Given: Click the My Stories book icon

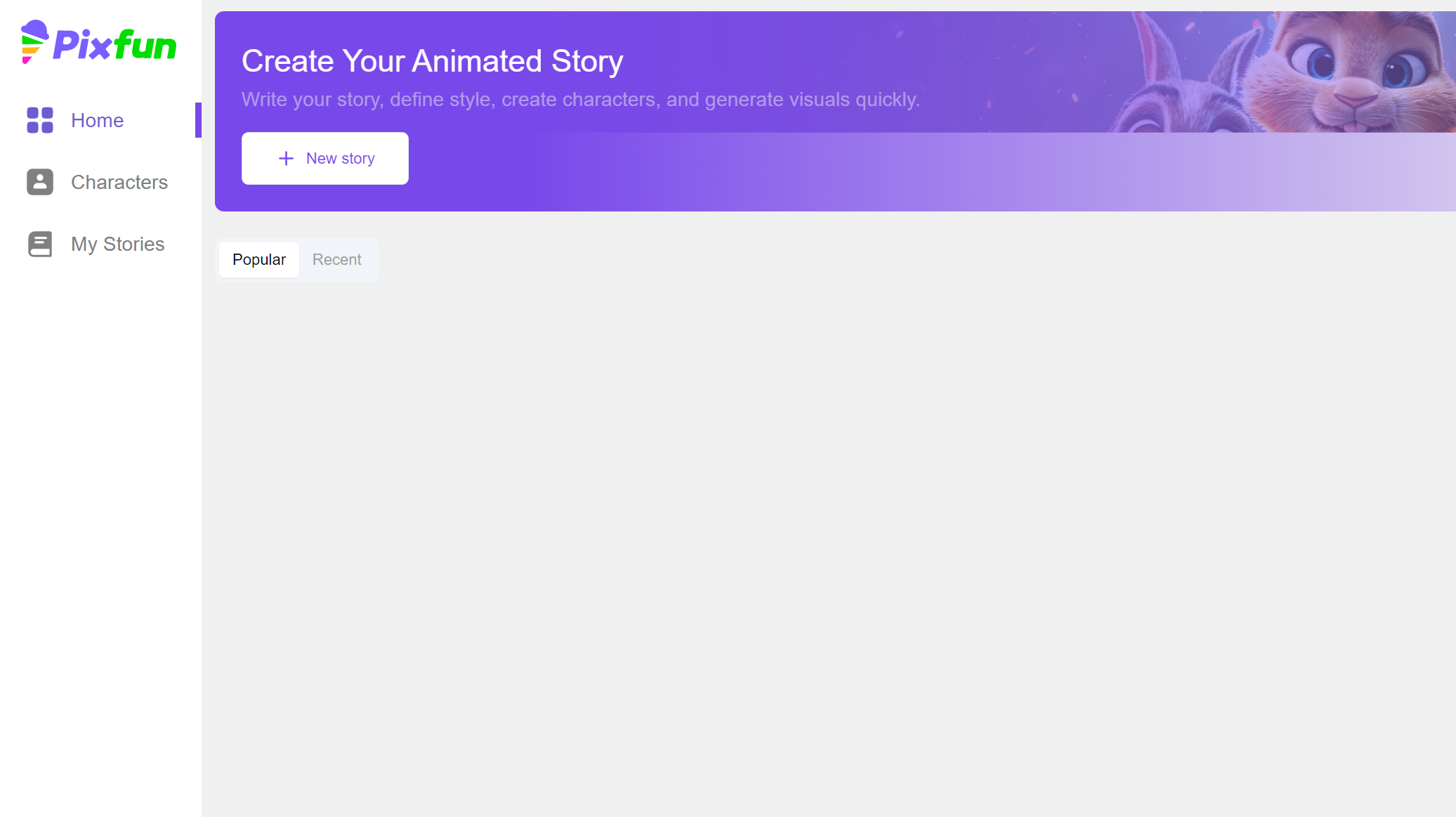Looking at the screenshot, I should point(40,244).
